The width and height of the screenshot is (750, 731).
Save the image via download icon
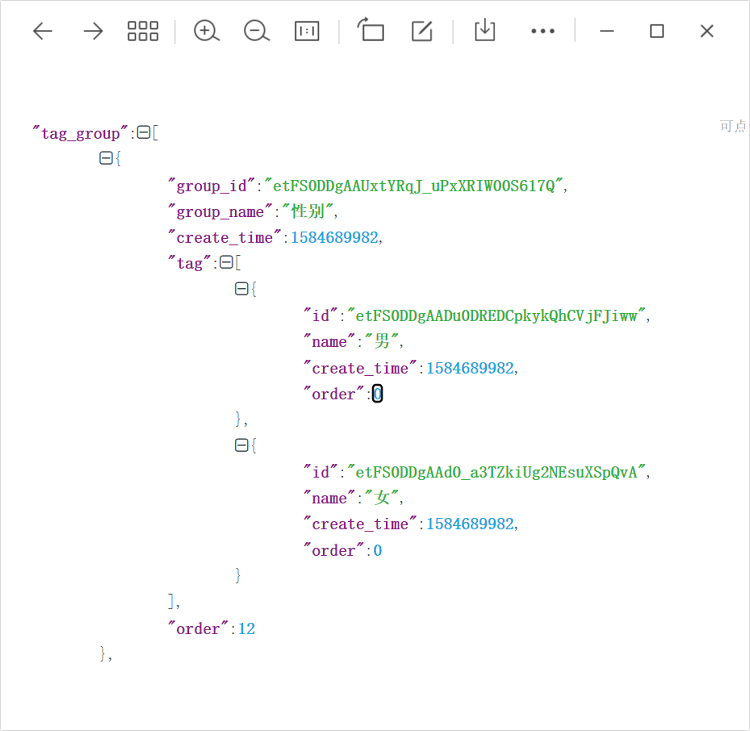point(484,31)
